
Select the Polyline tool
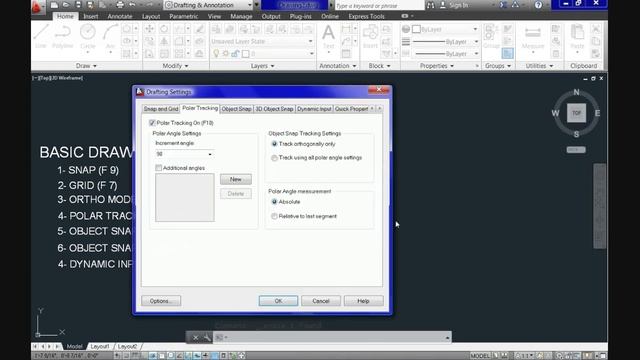(x=62, y=36)
